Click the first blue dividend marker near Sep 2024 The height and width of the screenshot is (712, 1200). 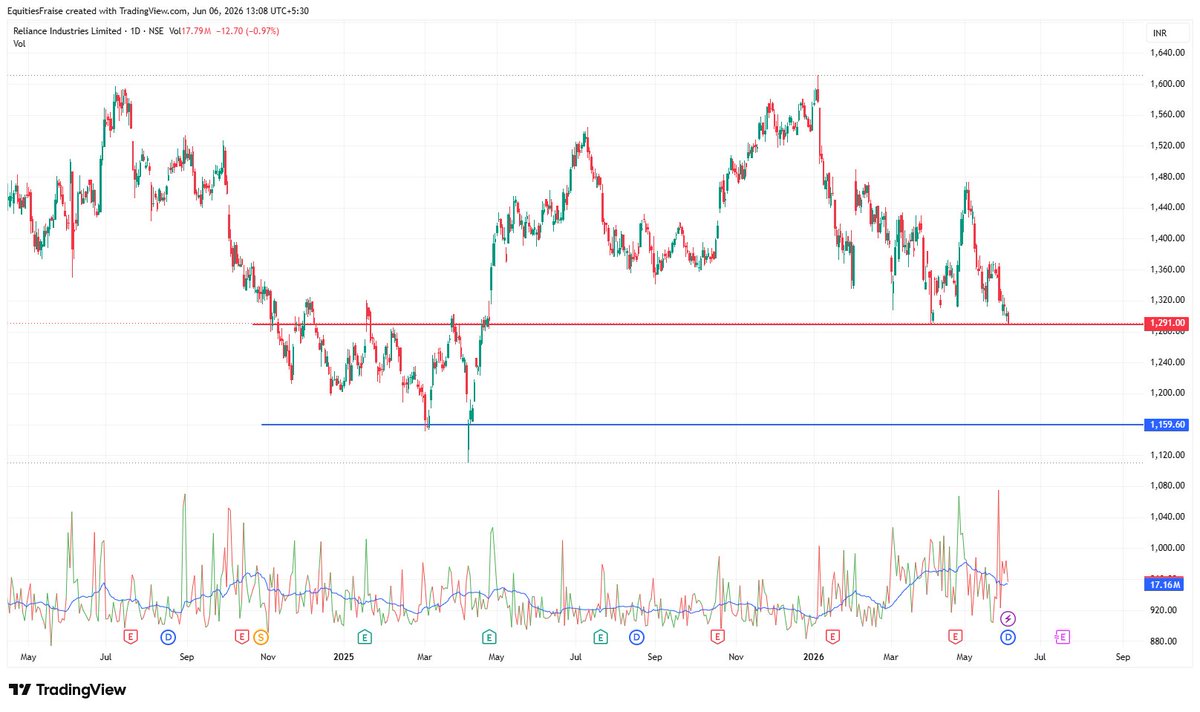(168, 636)
